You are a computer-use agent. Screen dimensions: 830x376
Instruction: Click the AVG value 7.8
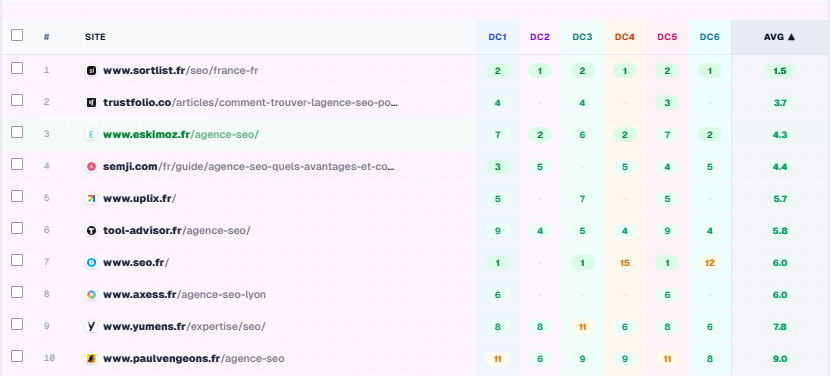780,327
